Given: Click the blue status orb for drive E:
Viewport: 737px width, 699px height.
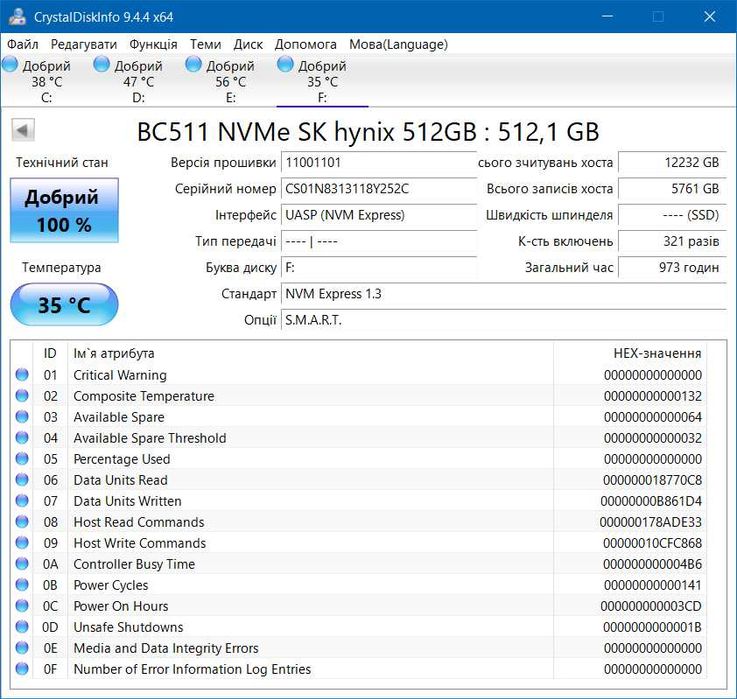Looking at the screenshot, I should click(x=193, y=64).
